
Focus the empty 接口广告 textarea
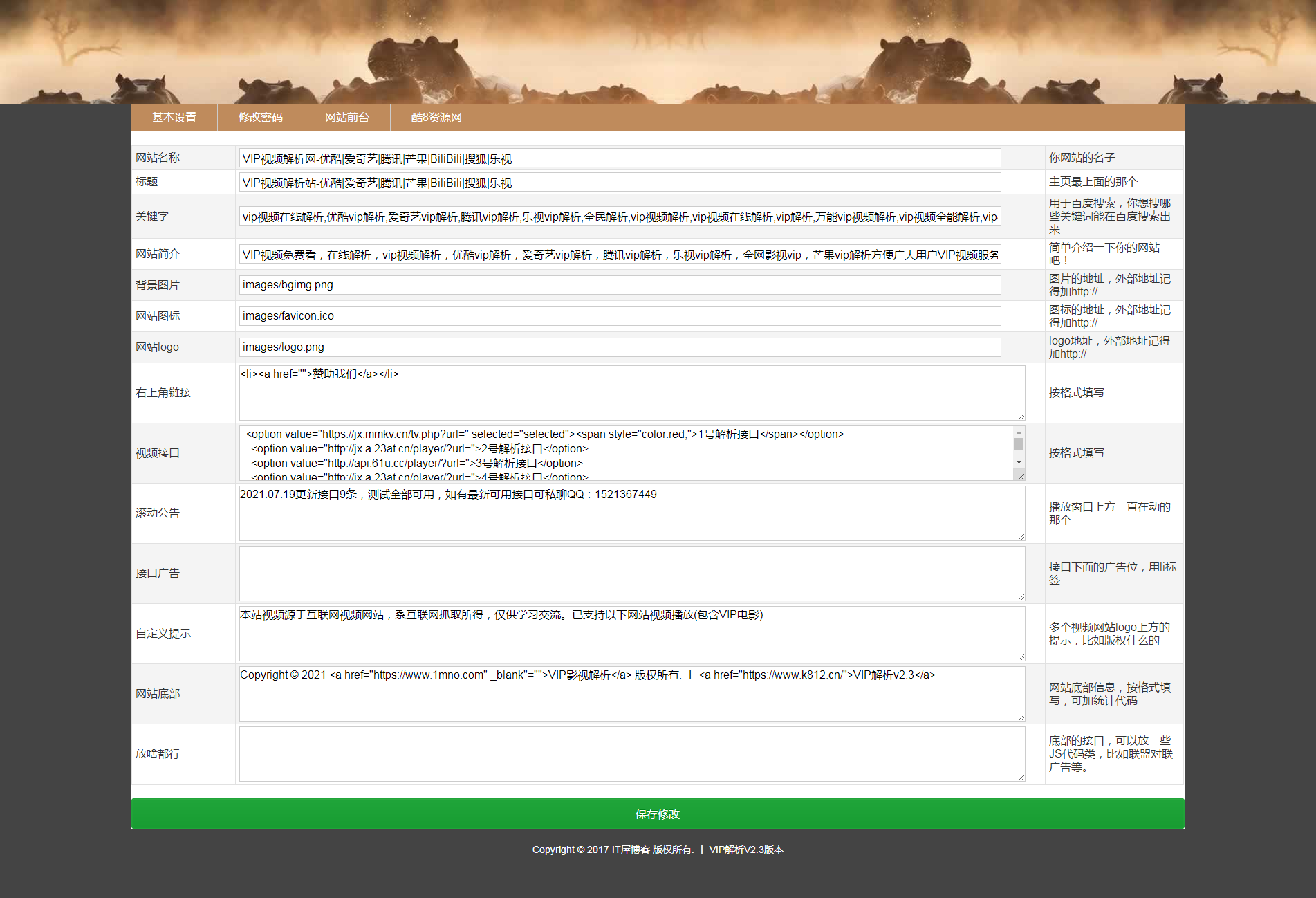pos(632,574)
